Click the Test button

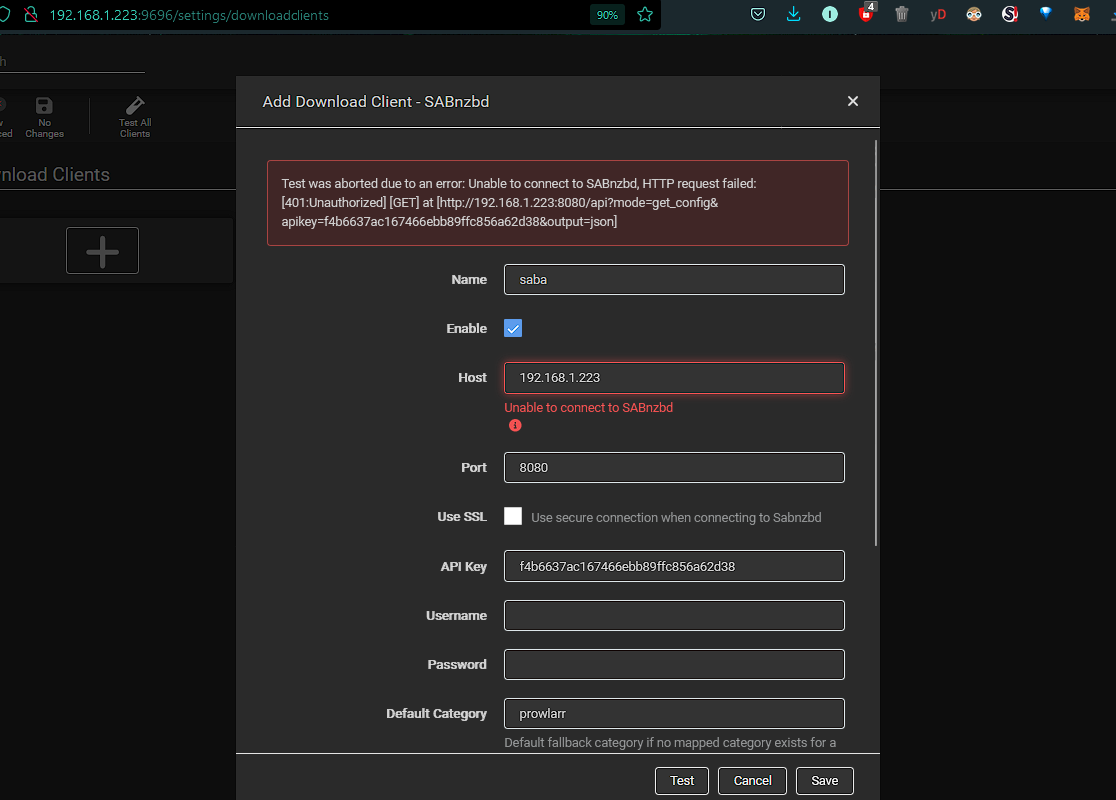682,781
